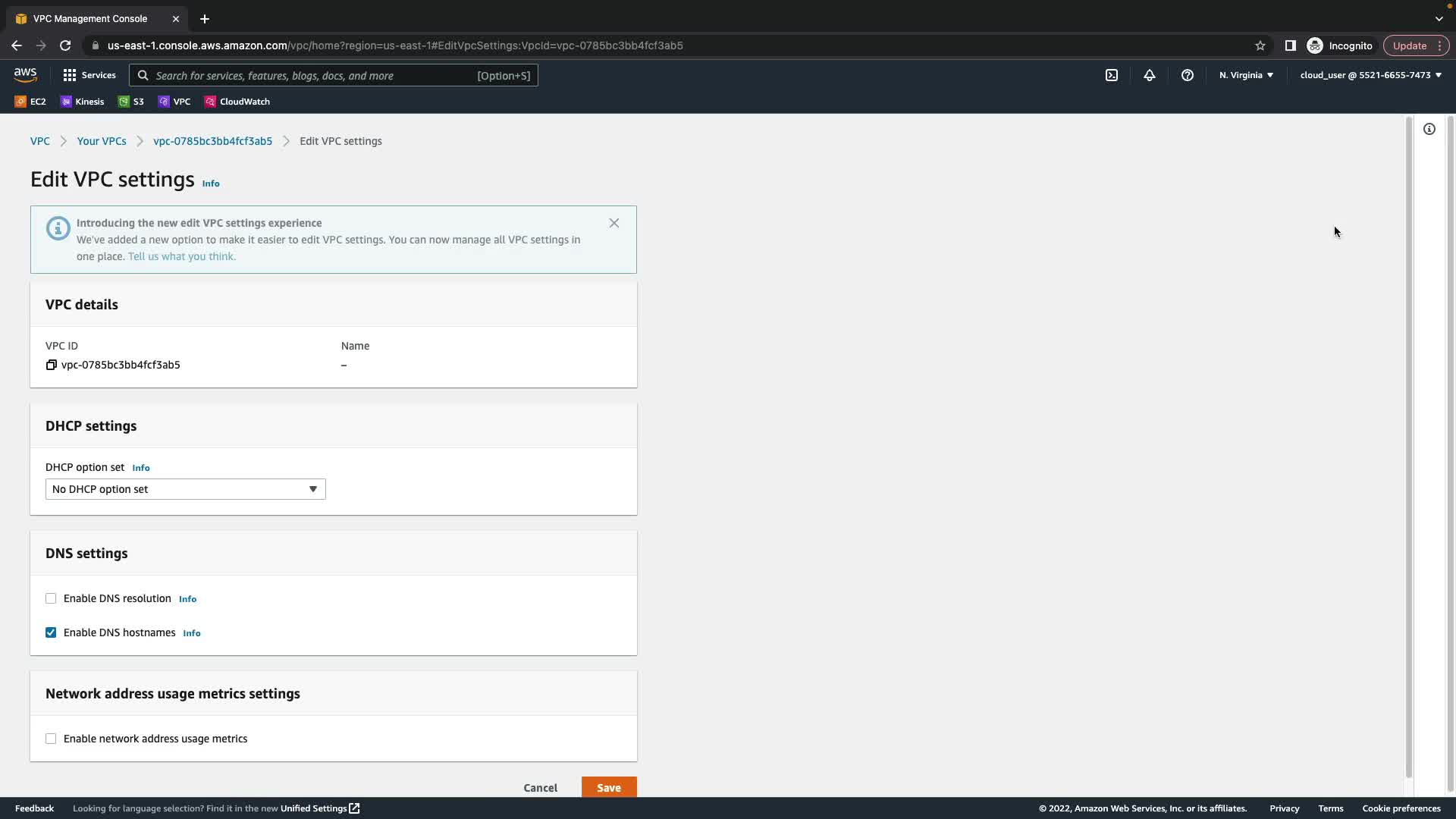Open right-side info panel icon
The image size is (1456, 819).
click(x=1429, y=129)
